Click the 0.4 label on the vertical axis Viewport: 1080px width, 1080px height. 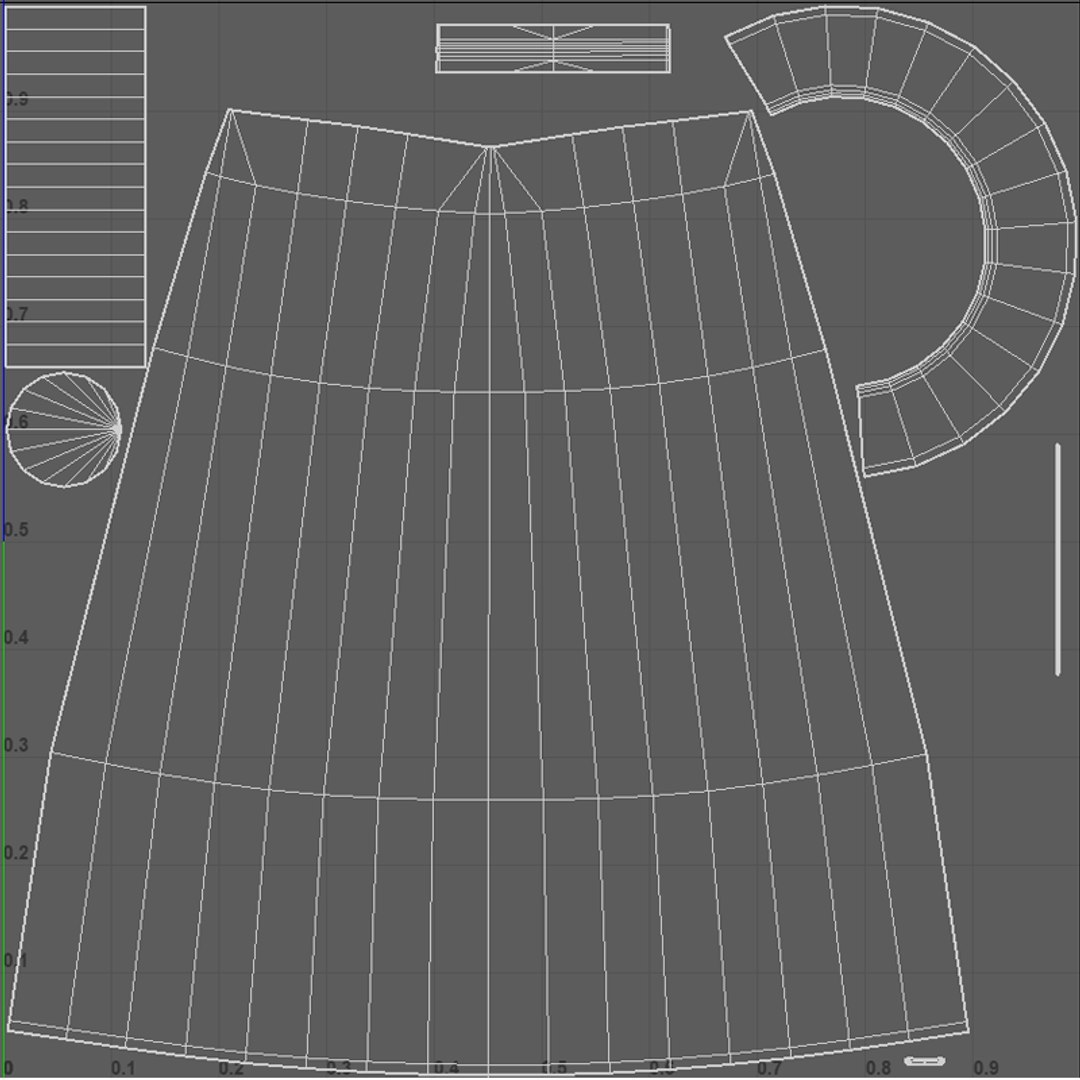[x=17, y=637]
